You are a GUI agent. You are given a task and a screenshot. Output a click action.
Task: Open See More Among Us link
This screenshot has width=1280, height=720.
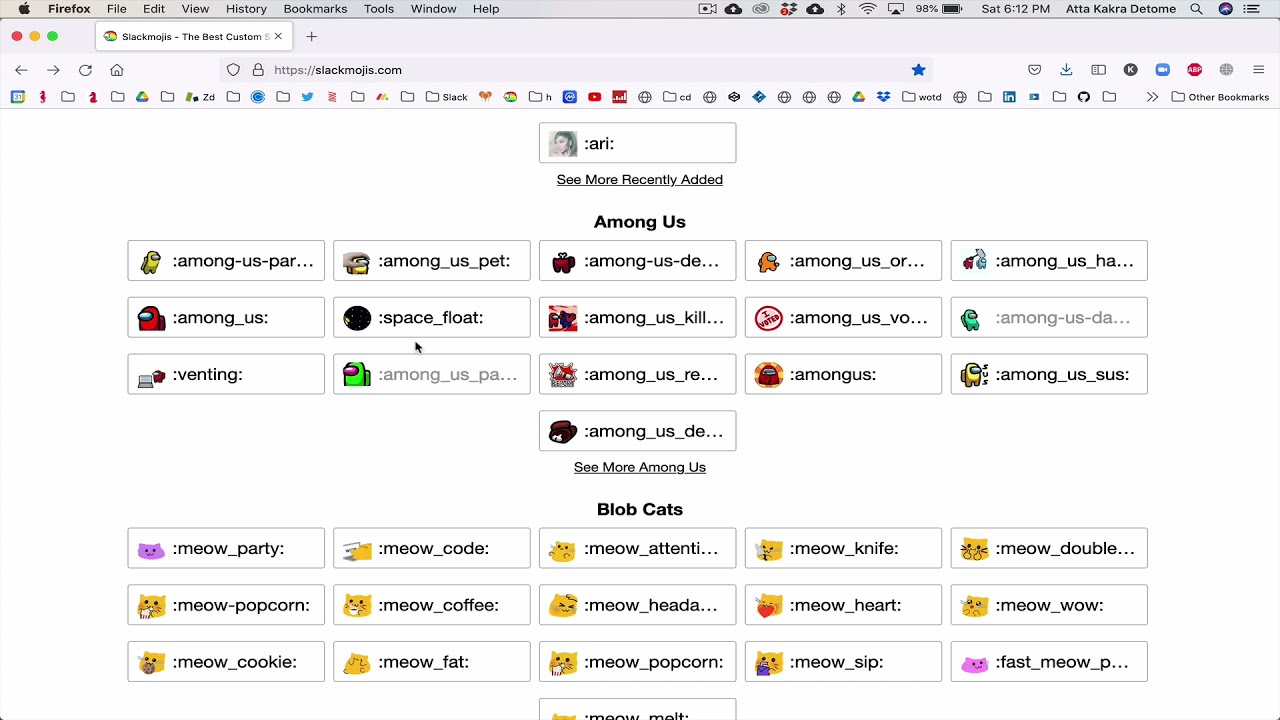tap(640, 467)
